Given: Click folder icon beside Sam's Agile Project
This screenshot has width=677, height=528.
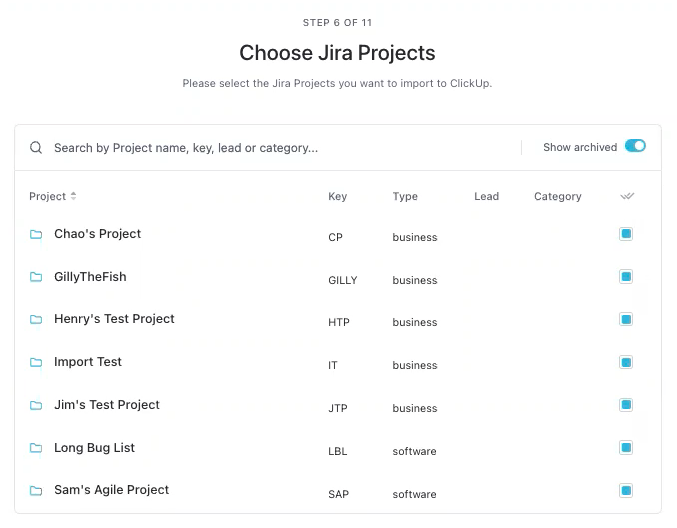Looking at the screenshot, I should click(x=36, y=491).
